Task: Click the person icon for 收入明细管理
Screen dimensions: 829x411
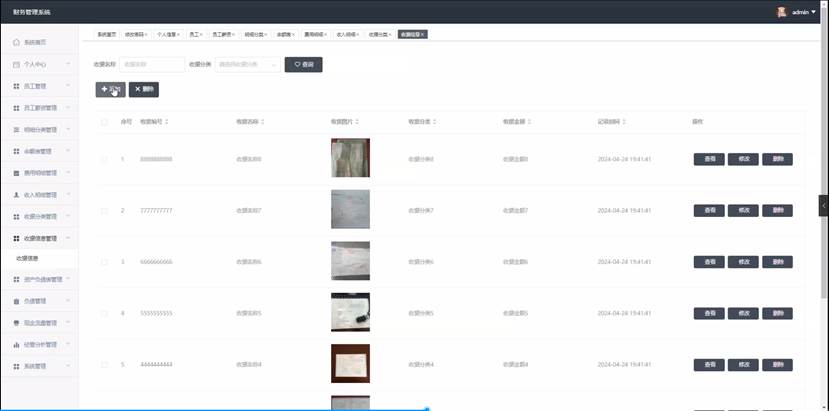Action: tap(16, 195)
